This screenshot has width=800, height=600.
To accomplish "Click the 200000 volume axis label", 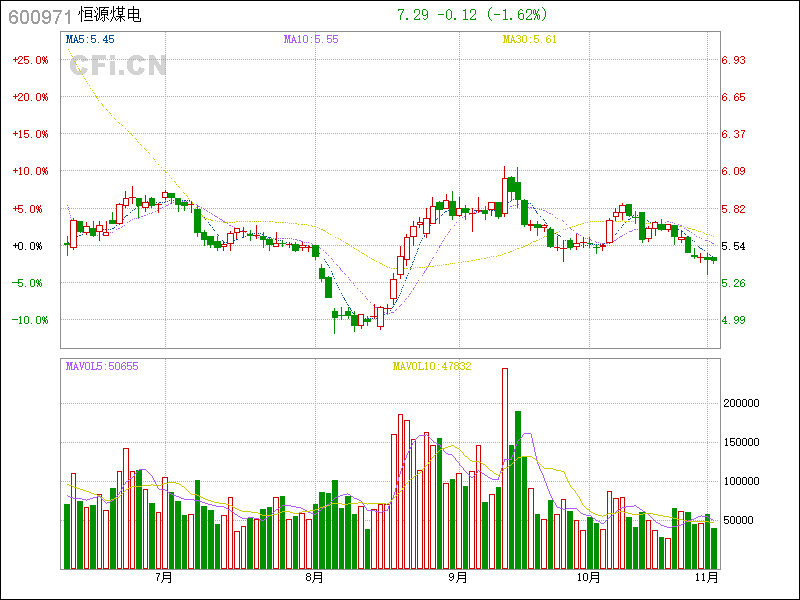I will (743, 404).
